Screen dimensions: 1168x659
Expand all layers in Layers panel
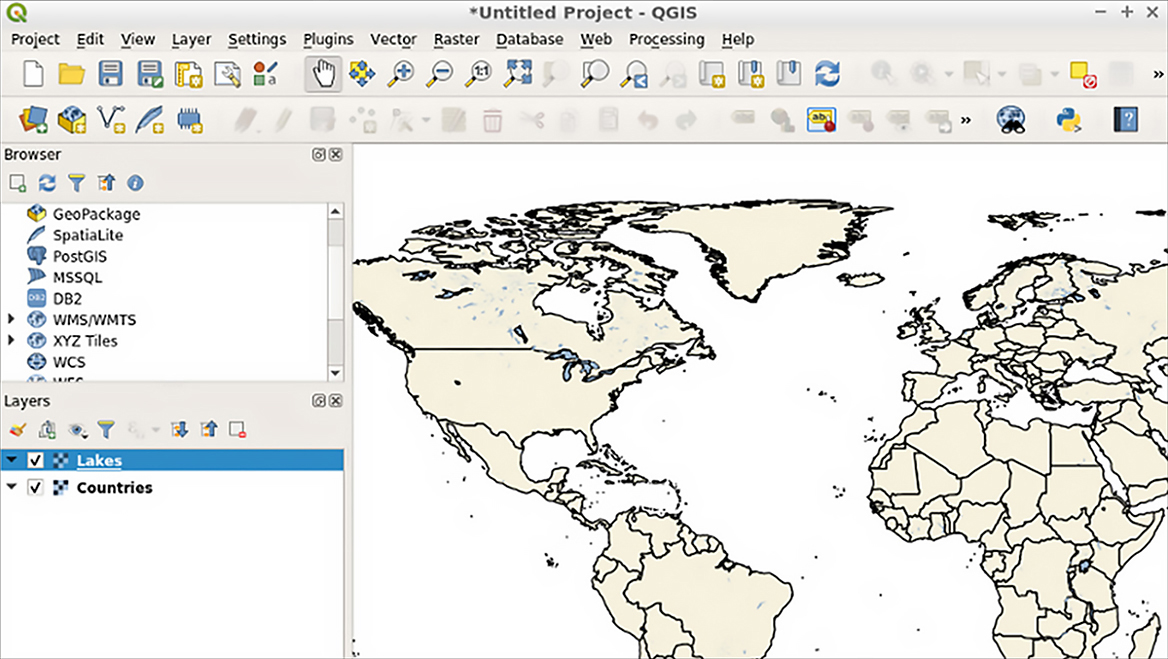tap(179, 430)
